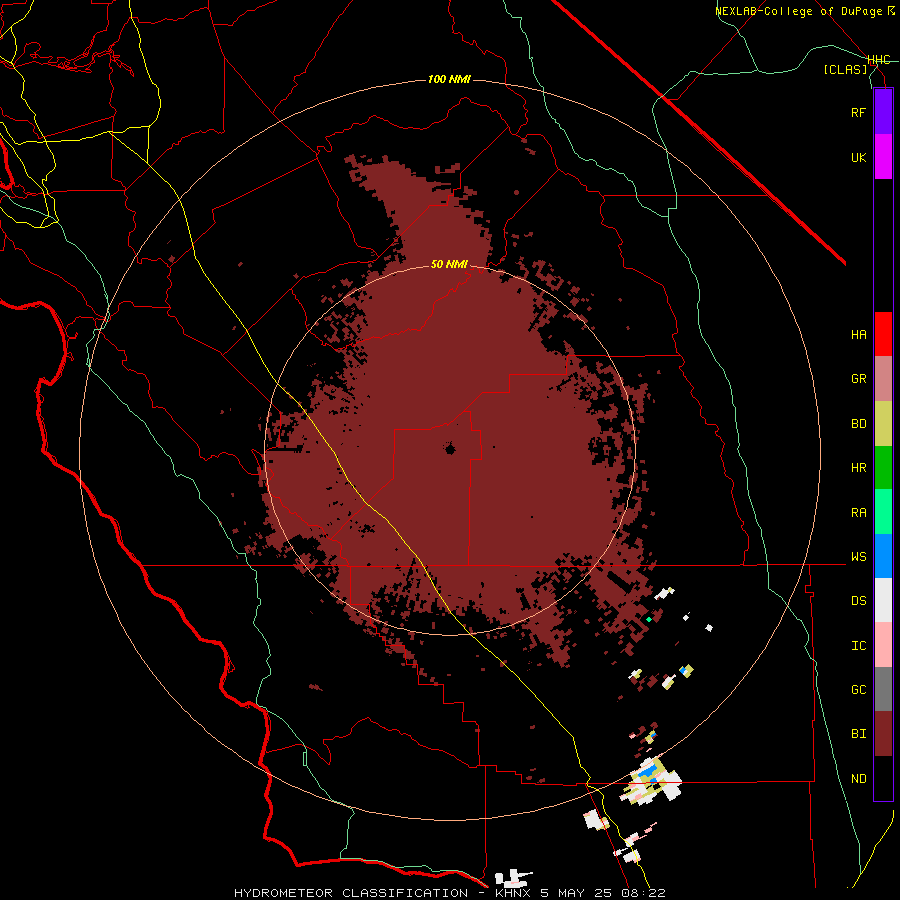Click the HA red legend swatch
900x900 pixels.
click(883, 334)
